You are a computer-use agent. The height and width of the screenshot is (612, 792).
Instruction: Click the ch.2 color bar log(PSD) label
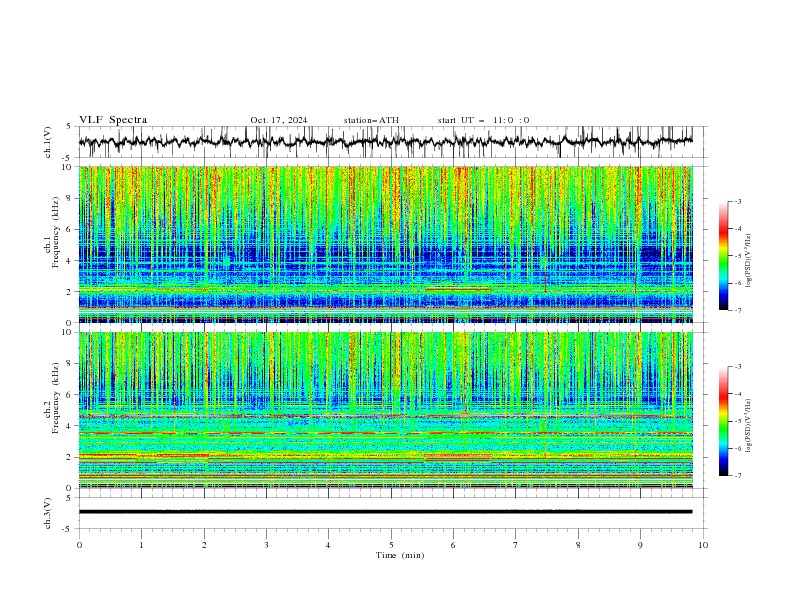pos(749,426)
